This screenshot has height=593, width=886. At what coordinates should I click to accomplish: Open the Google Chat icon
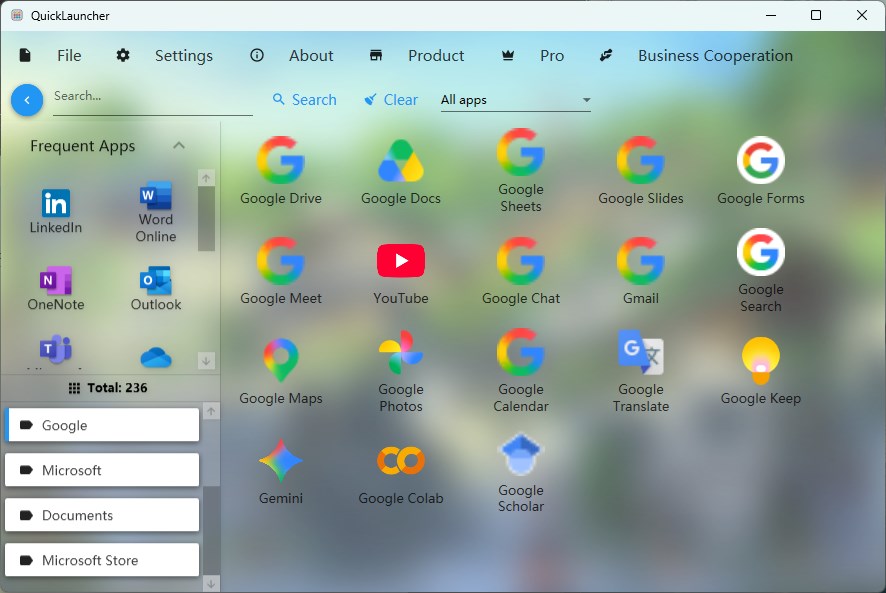(x=520, y=261)
